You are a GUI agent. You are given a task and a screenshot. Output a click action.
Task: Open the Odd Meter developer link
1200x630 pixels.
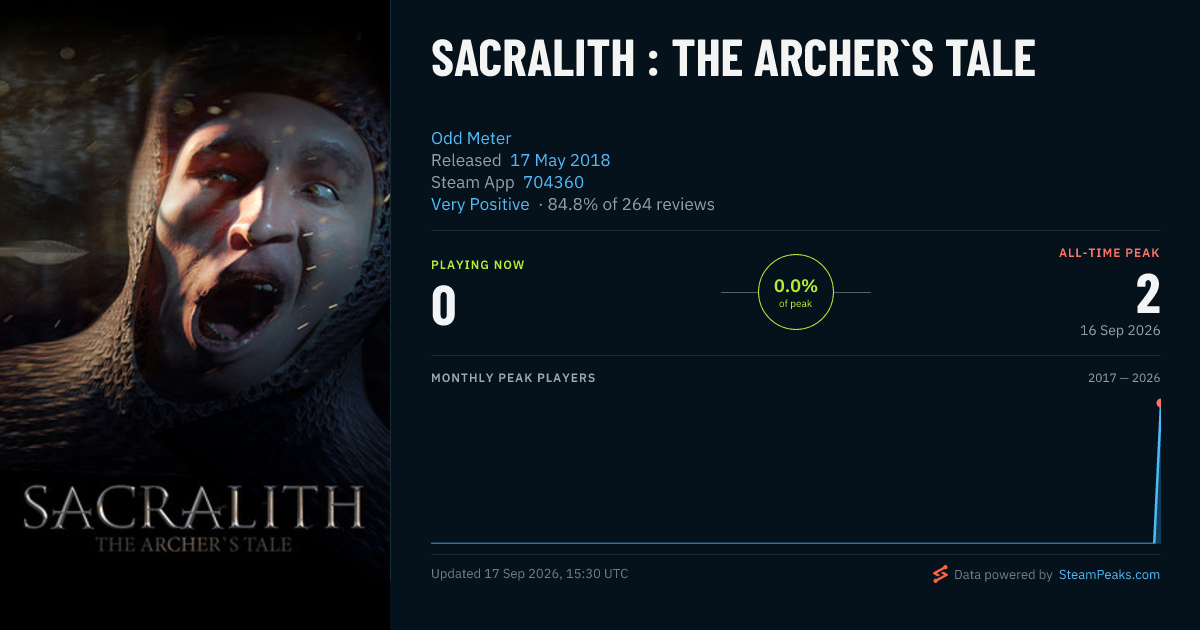click(471, 138)
